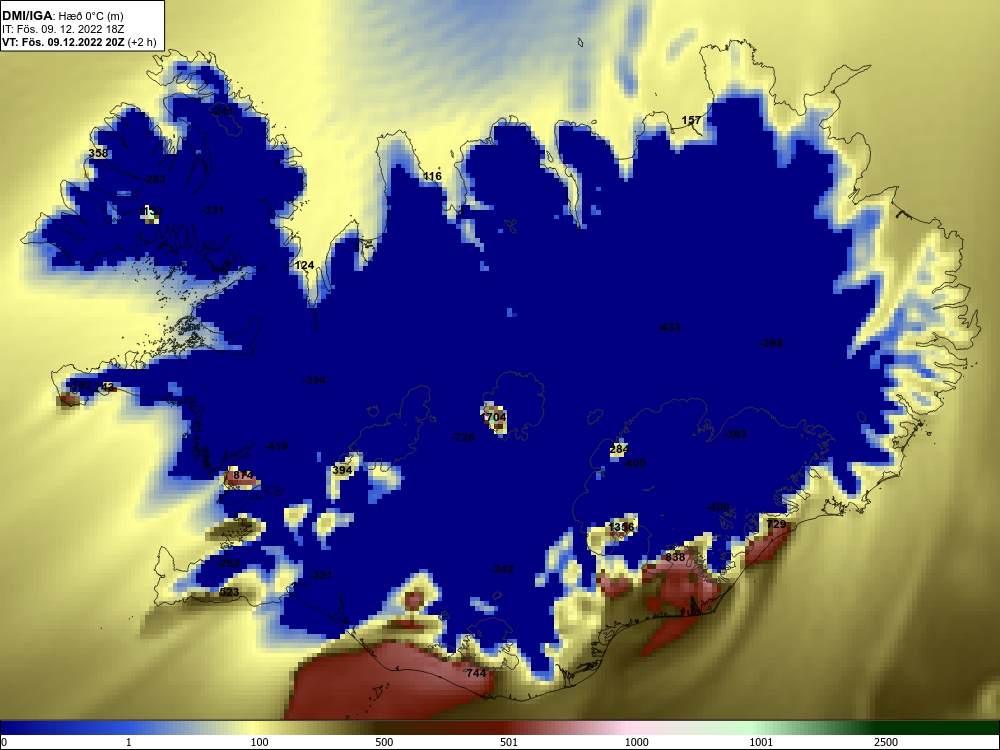The width and height of the screenshot is (1000, 750).
Task: Click the 729 value on the southeast coast
Action: (776, 524)
